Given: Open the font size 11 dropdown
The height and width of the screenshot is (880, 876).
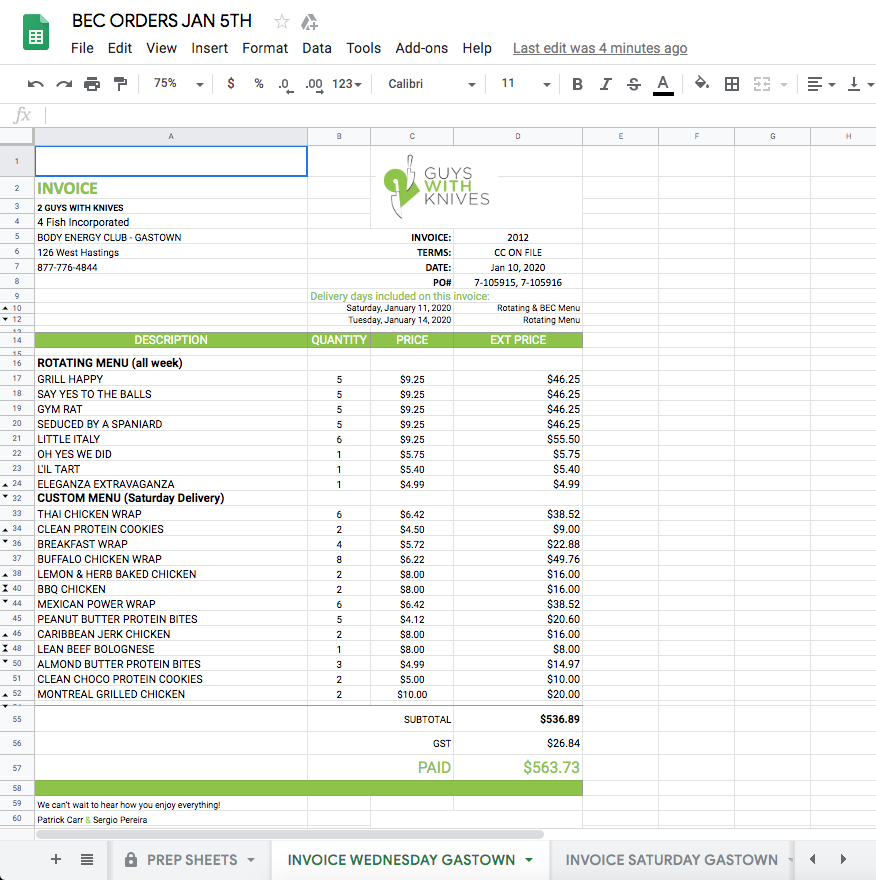Looking at the screenshot, I should pos(524,84).
